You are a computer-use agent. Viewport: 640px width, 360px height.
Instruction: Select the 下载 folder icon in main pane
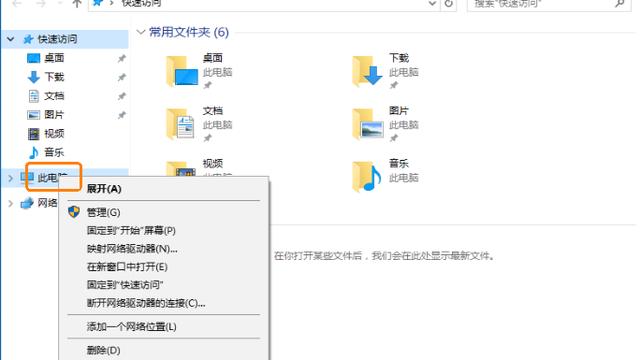(367, 71)
